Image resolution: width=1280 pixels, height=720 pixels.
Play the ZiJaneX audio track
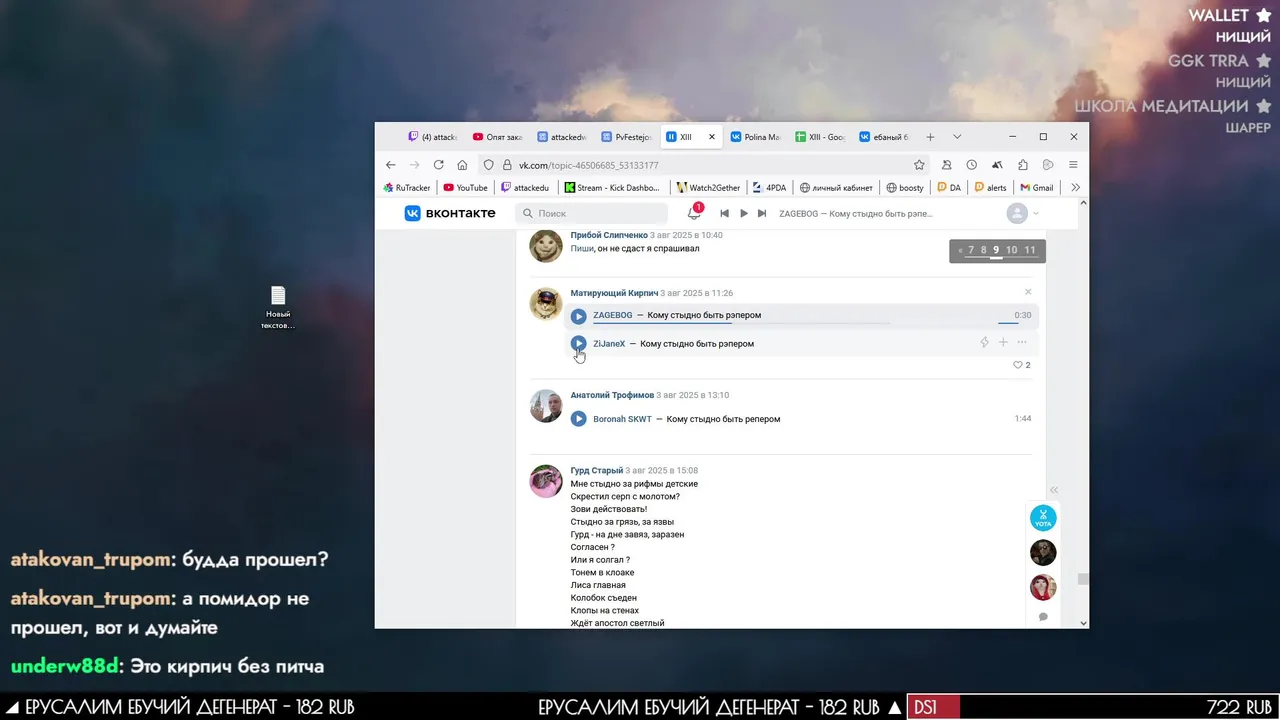pyautogui.click(x=578, y=343)
